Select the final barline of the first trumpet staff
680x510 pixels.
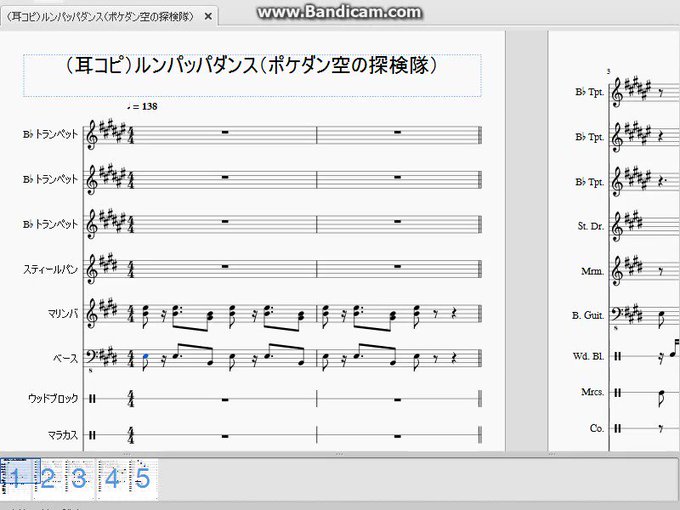tap(480, 134)
